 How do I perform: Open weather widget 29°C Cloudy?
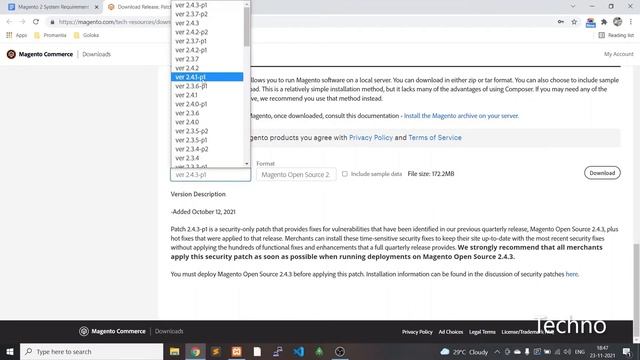click(464, 352)
